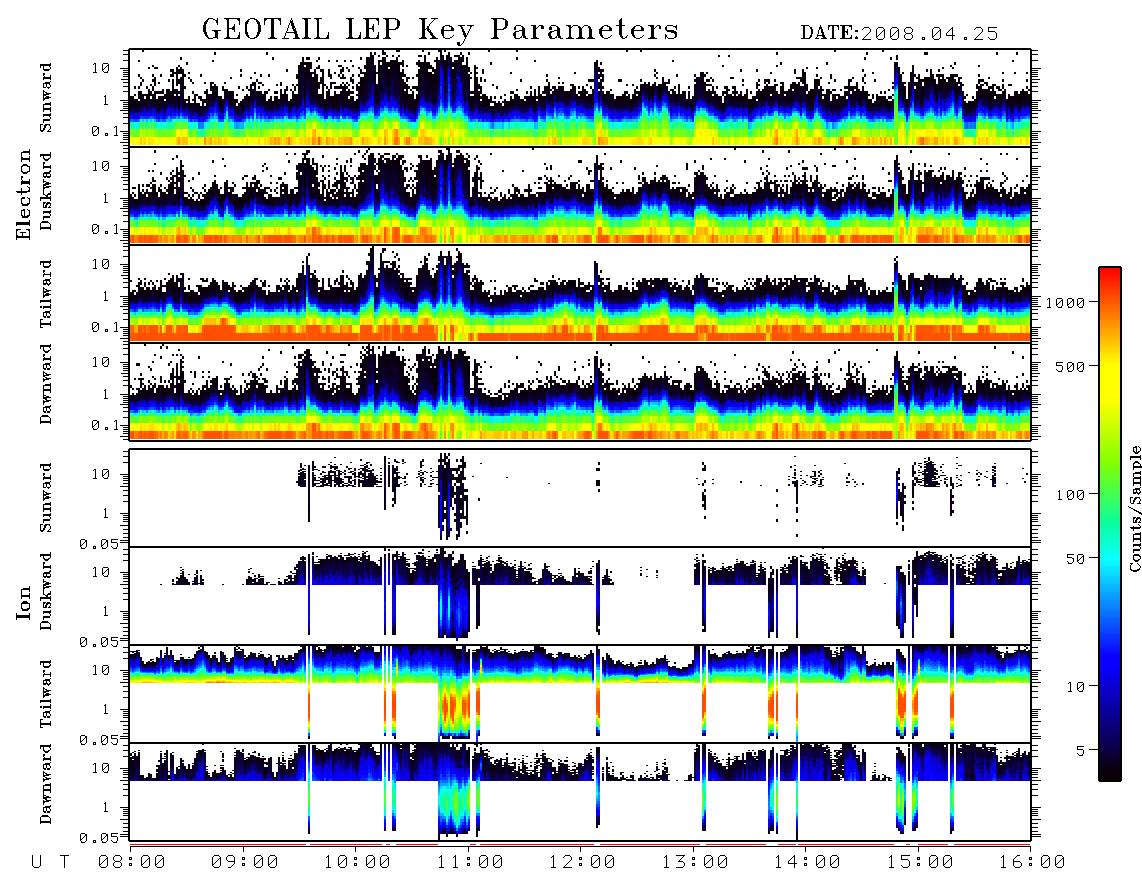Image resolution: width=1142 pixels, height=880 pixels.
Task: Click the Ion Tailward panel label
Action: pyautogui.click(x=45, y=694)
